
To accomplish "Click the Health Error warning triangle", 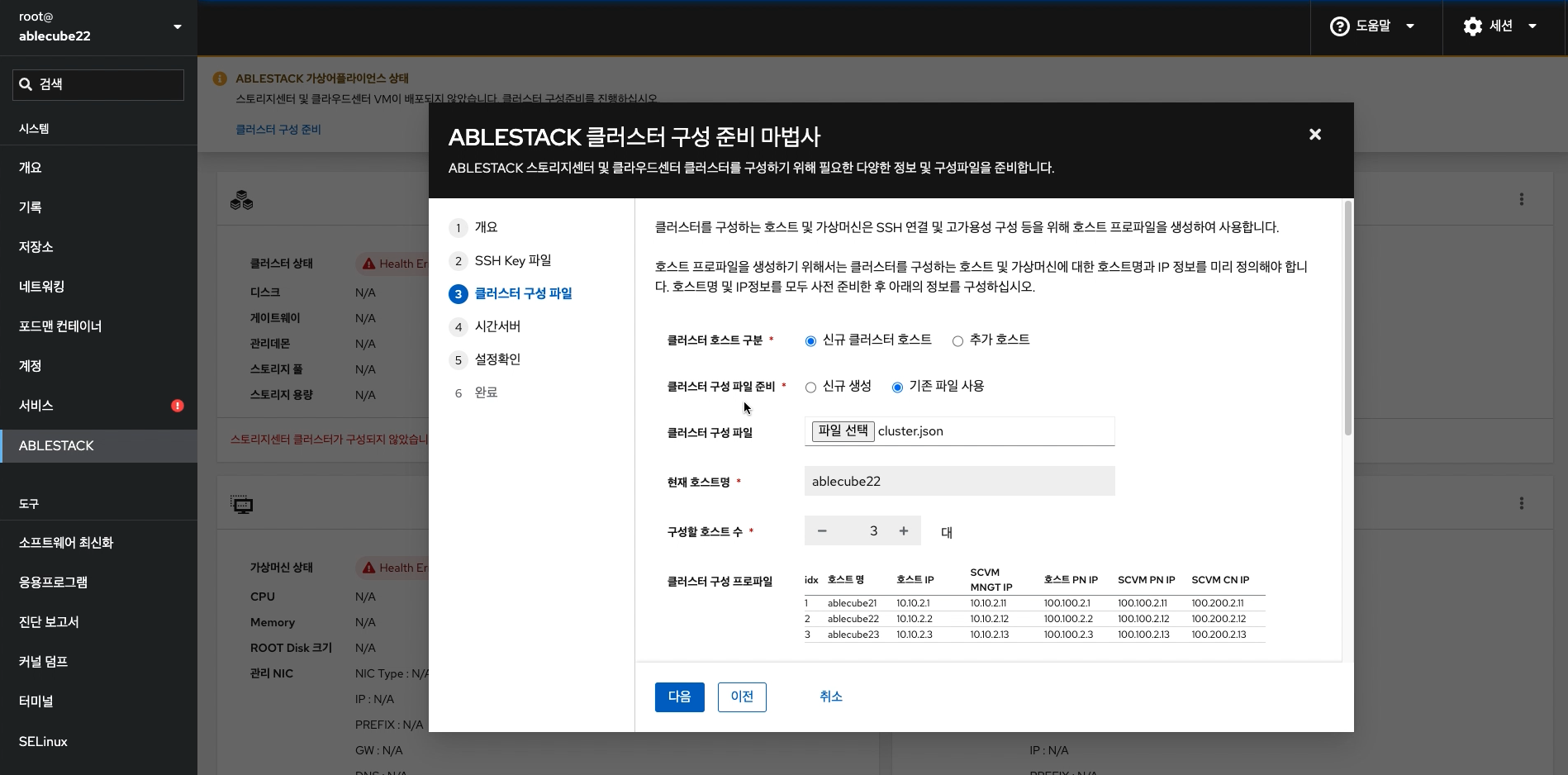I will [368, 263].
